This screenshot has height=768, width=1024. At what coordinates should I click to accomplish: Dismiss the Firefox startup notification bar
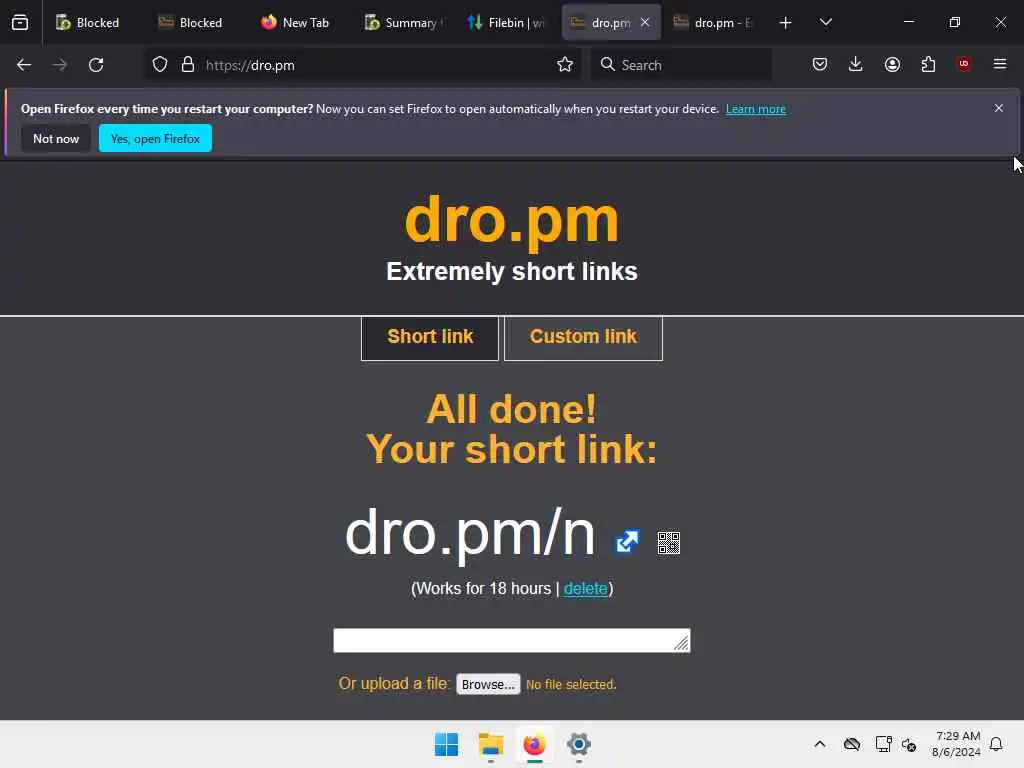click(999, 108)
